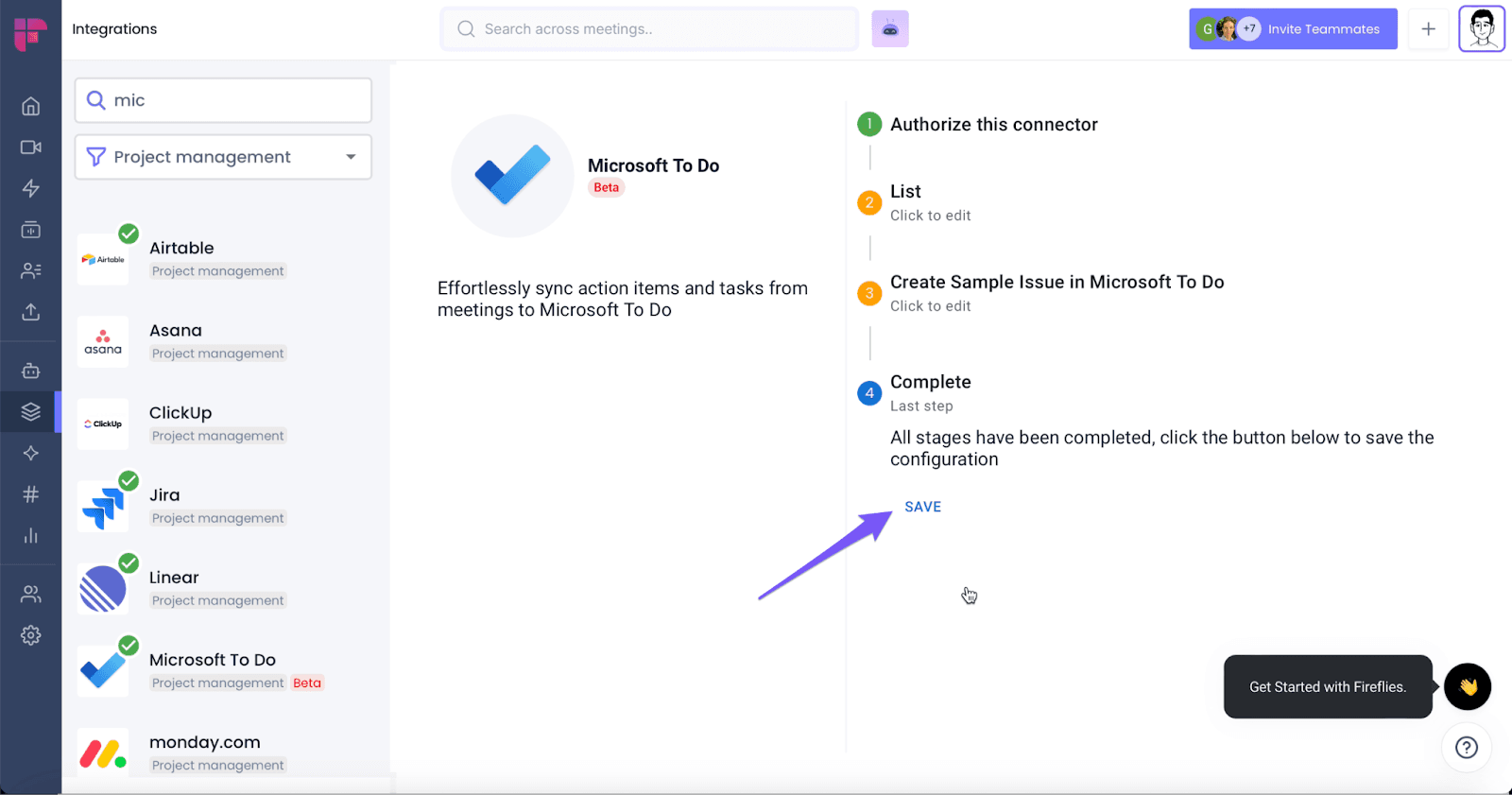Click the funnel filter icon

(x=95, y=157)
